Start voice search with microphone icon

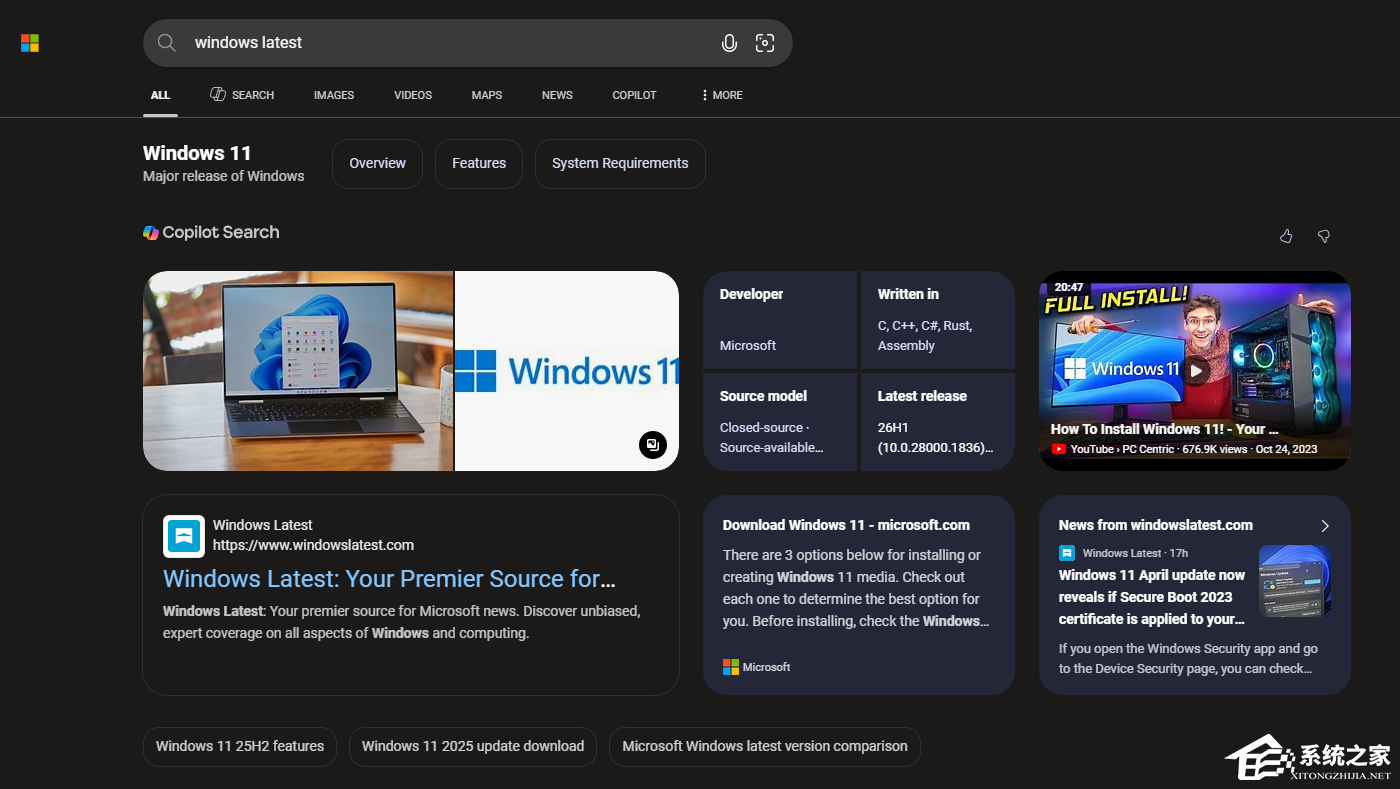[x=729, y=43]
